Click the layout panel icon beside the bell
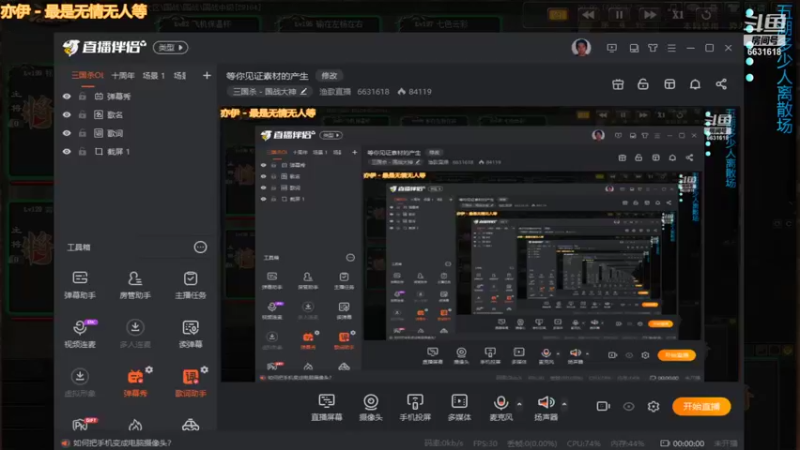 tap(669, 84)
